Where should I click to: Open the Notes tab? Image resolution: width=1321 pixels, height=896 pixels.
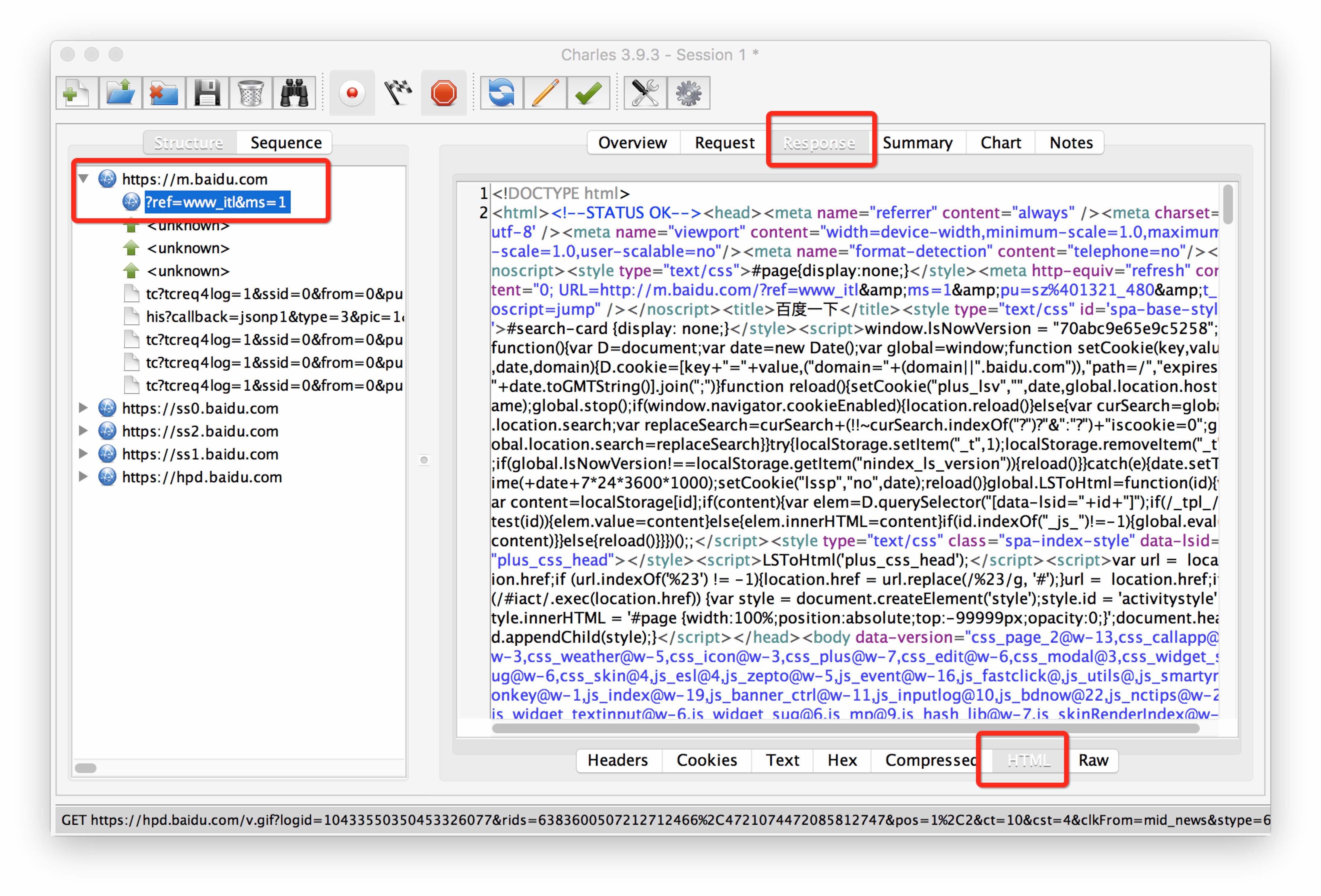coord(1071,143)
